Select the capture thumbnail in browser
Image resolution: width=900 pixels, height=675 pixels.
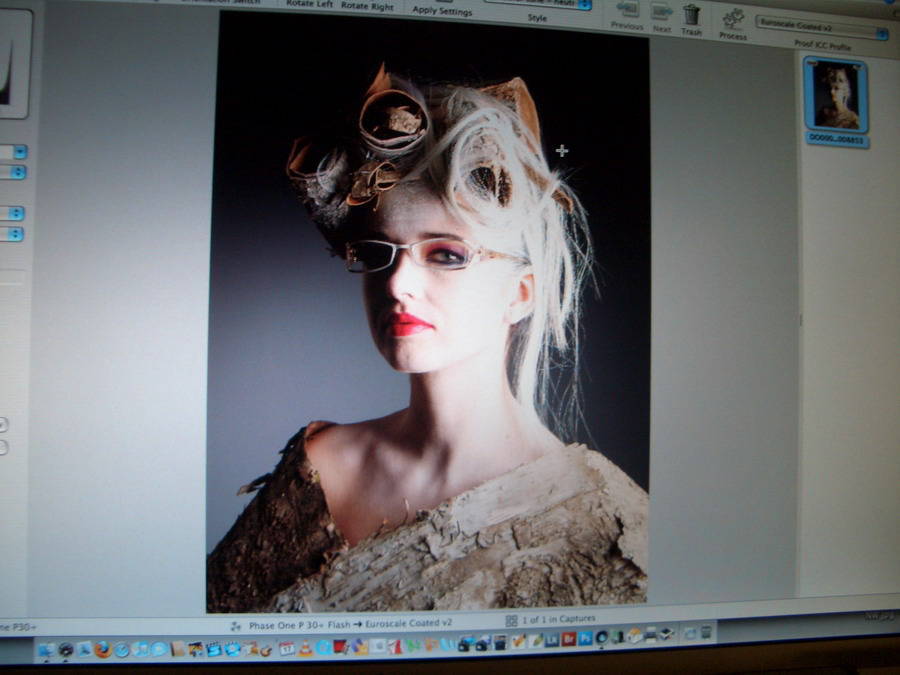[835, 96]
